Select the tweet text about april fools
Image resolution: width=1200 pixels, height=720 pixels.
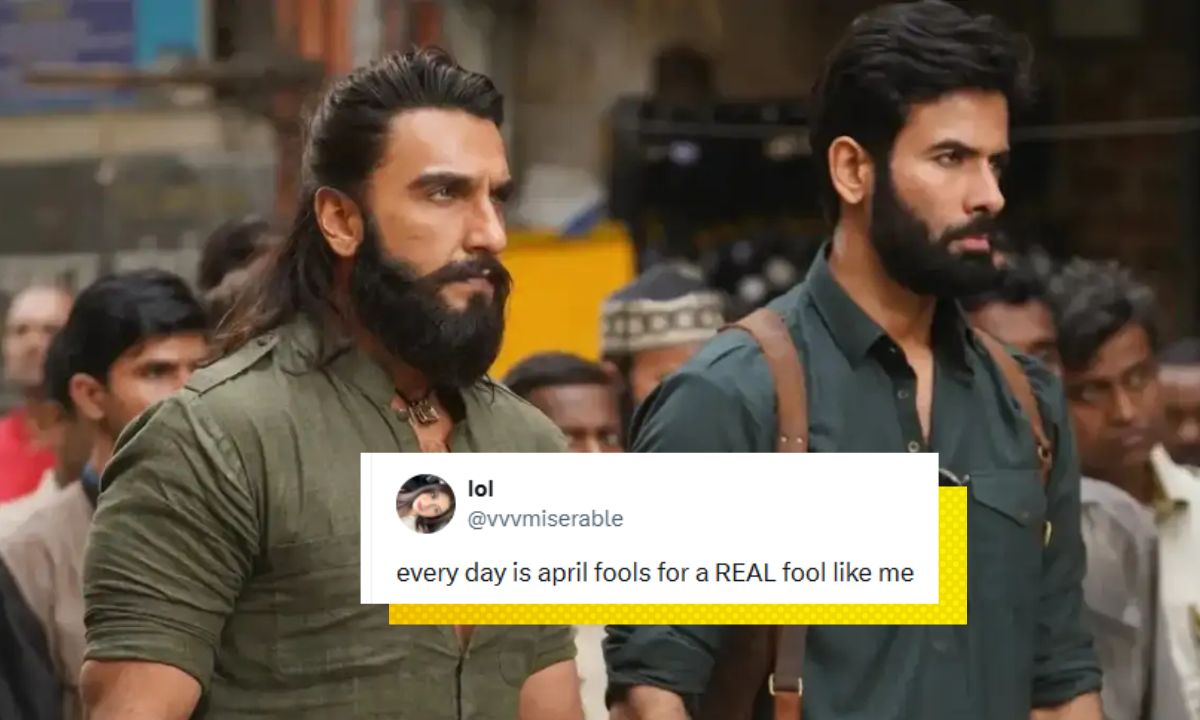coord(655,573)
